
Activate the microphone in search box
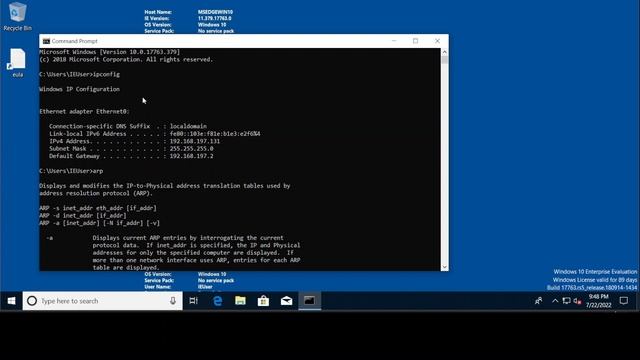tap(173, 301)
